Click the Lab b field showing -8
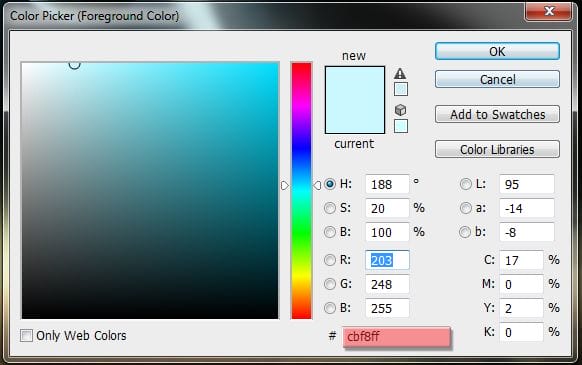Image resolution: width=582 pixels, height=365 pixels. coord(527,232)
